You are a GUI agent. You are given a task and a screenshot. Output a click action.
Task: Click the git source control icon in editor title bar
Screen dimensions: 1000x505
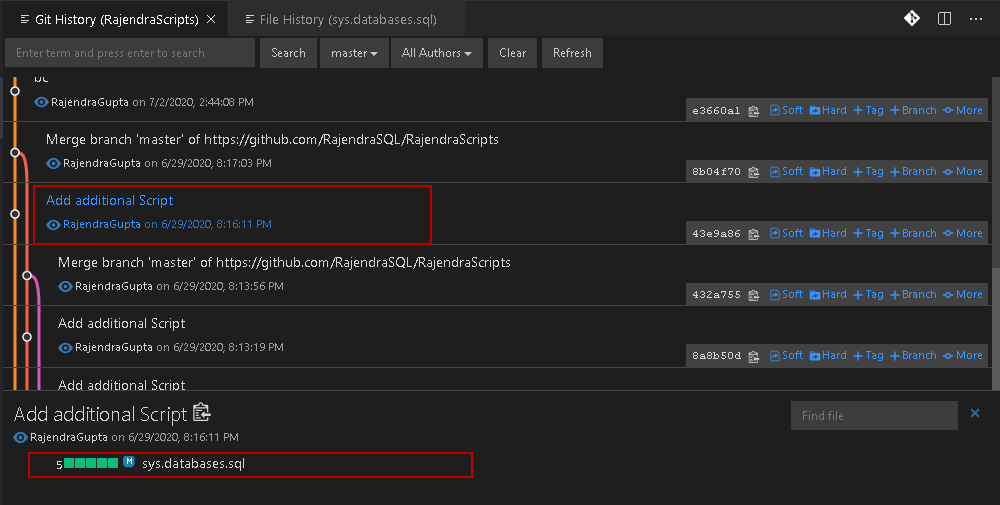coord(912,19)
